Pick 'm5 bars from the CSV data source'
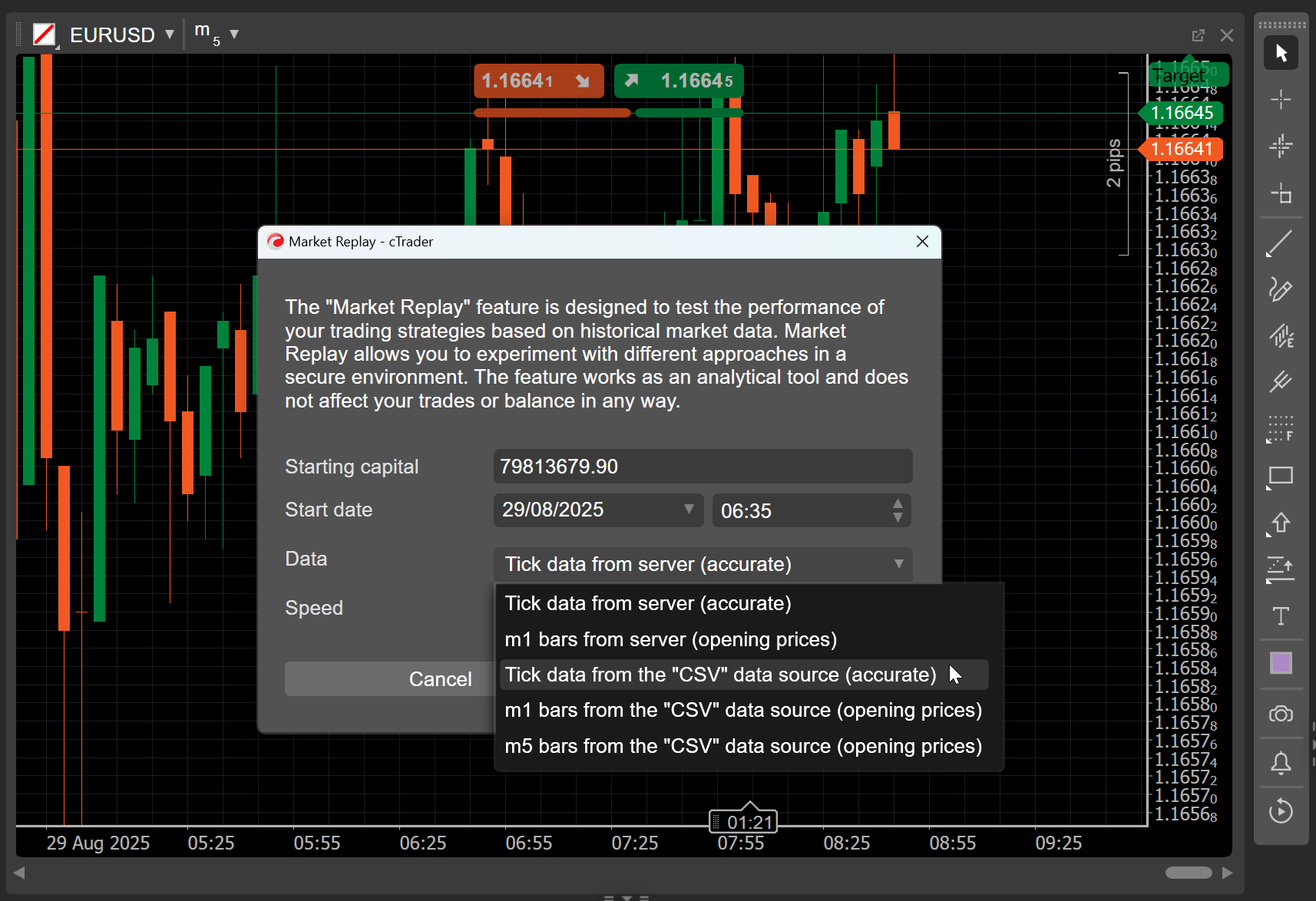Screen dimensions: 1316x901 pos(742,746)
